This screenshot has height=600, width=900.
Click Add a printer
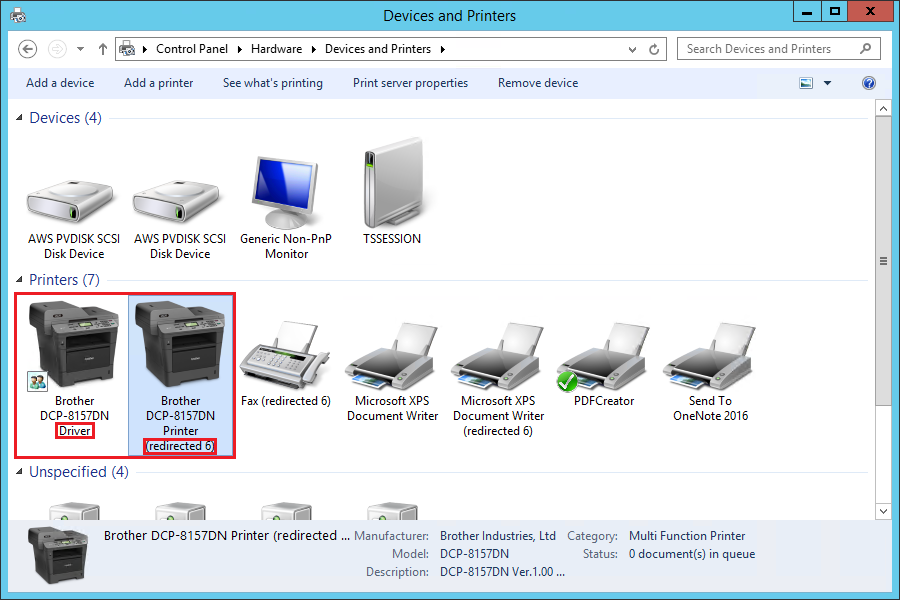pyautogui.click(x=158, y=83)
